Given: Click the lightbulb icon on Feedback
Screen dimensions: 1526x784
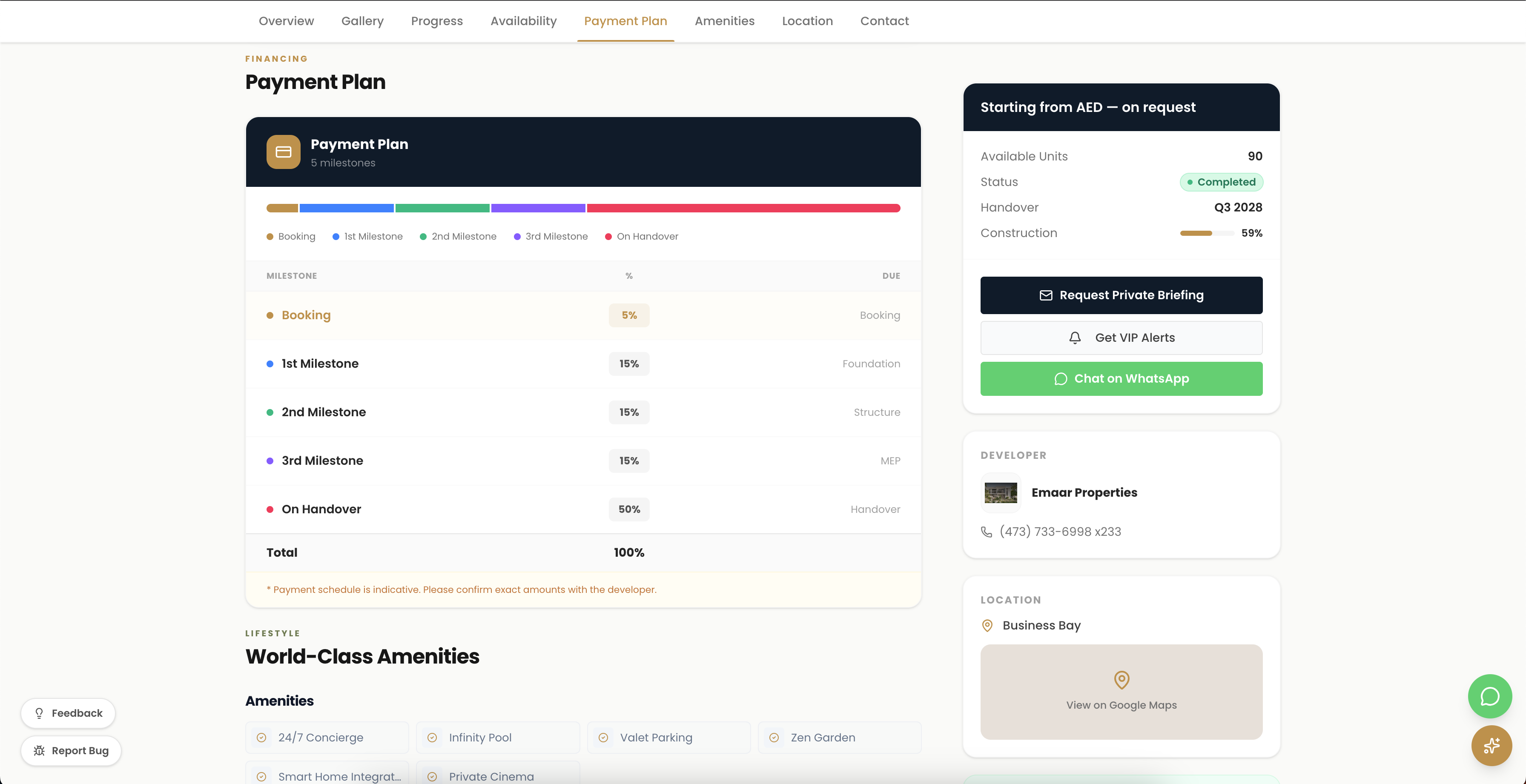Looking at the screenshot, I should [x=39, y=713].
